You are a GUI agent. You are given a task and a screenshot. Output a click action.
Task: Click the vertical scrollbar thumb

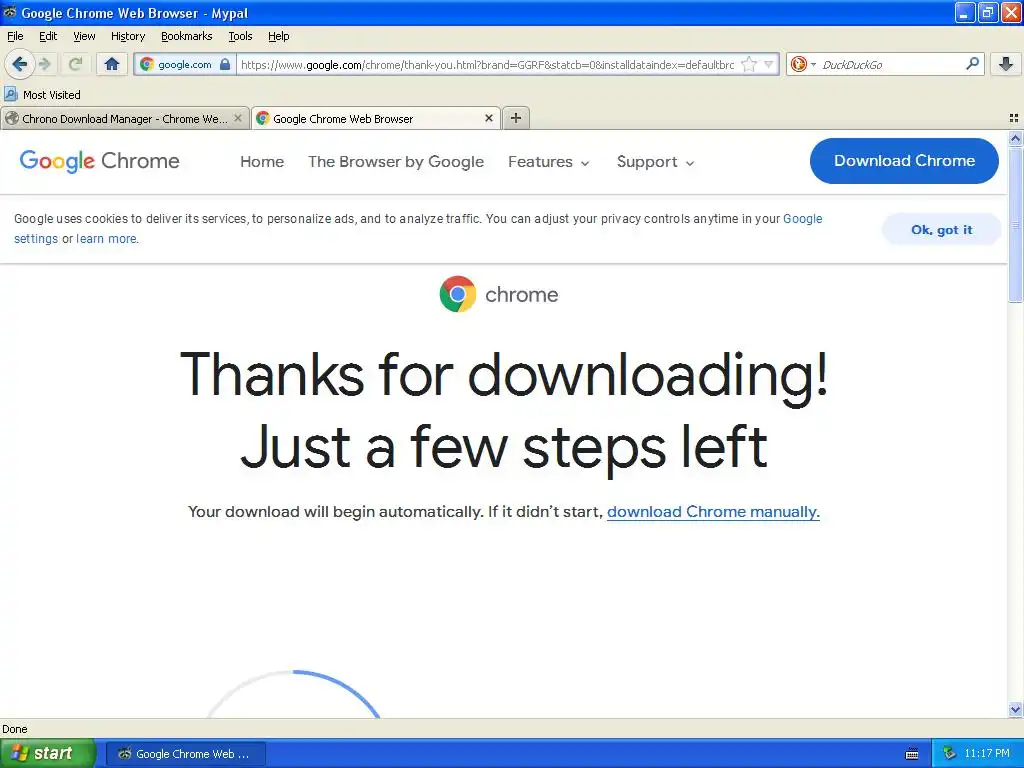[1015, 224]
